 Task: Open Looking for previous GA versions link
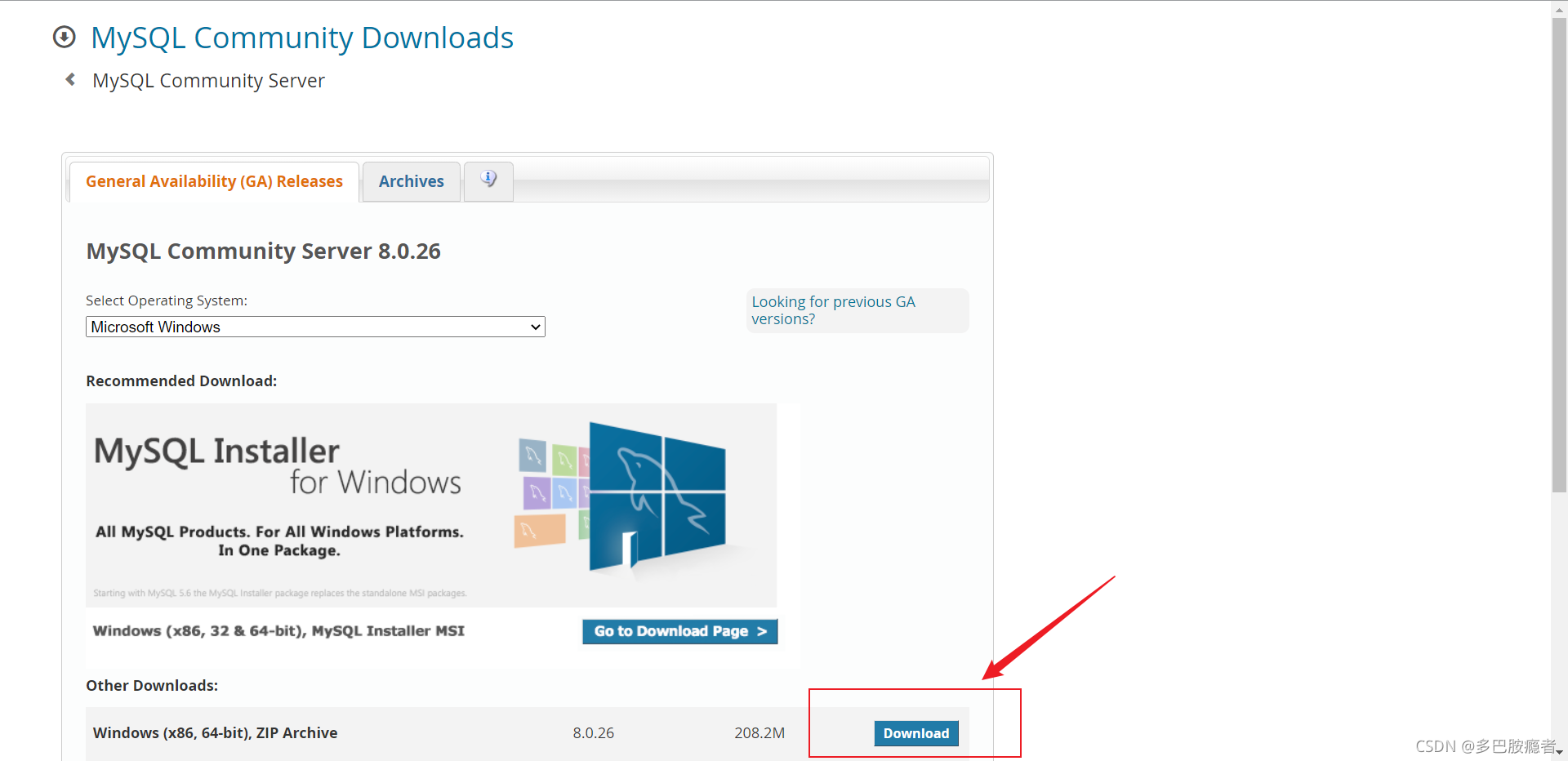click(833, 310)
